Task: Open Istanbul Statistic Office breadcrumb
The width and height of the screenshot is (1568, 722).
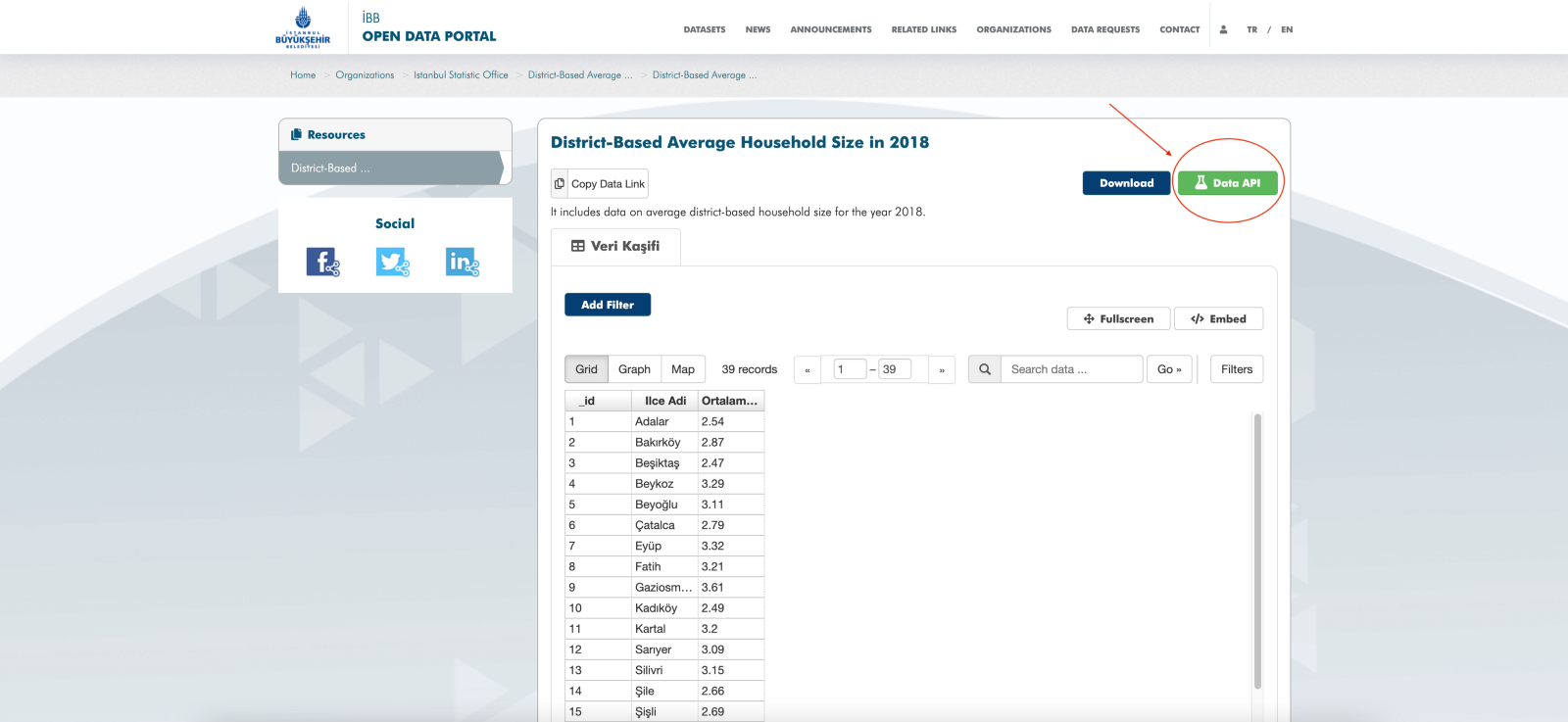Action: (x=461, y=74)
